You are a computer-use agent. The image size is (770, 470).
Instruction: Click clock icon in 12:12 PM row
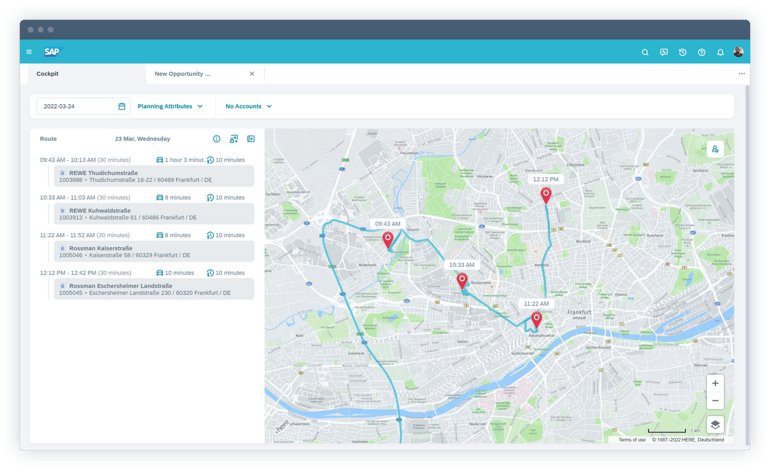[210, 273]
